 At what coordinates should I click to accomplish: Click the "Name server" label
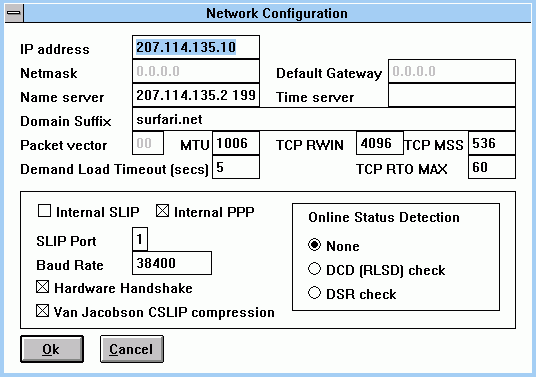(x=62, y=97)
